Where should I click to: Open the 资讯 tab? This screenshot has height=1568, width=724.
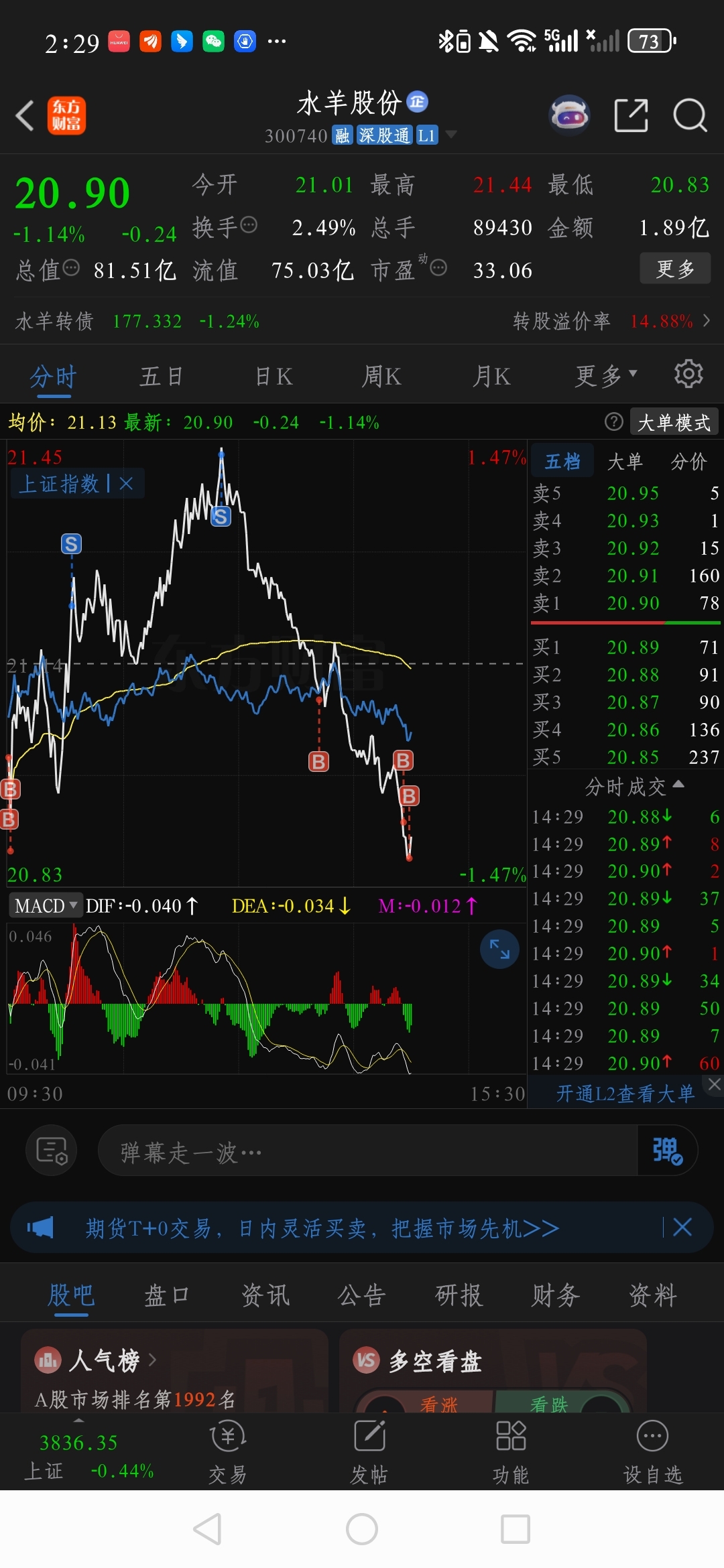pos(265,1295)
